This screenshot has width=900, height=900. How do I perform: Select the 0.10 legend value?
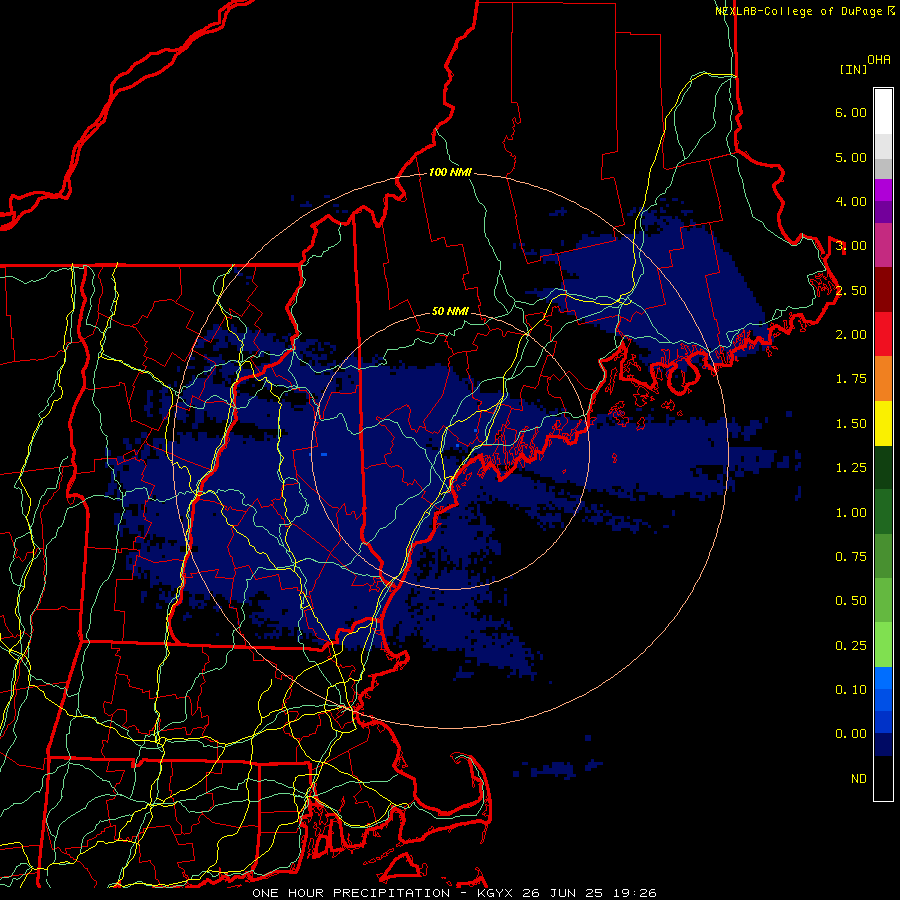[851, 690]
